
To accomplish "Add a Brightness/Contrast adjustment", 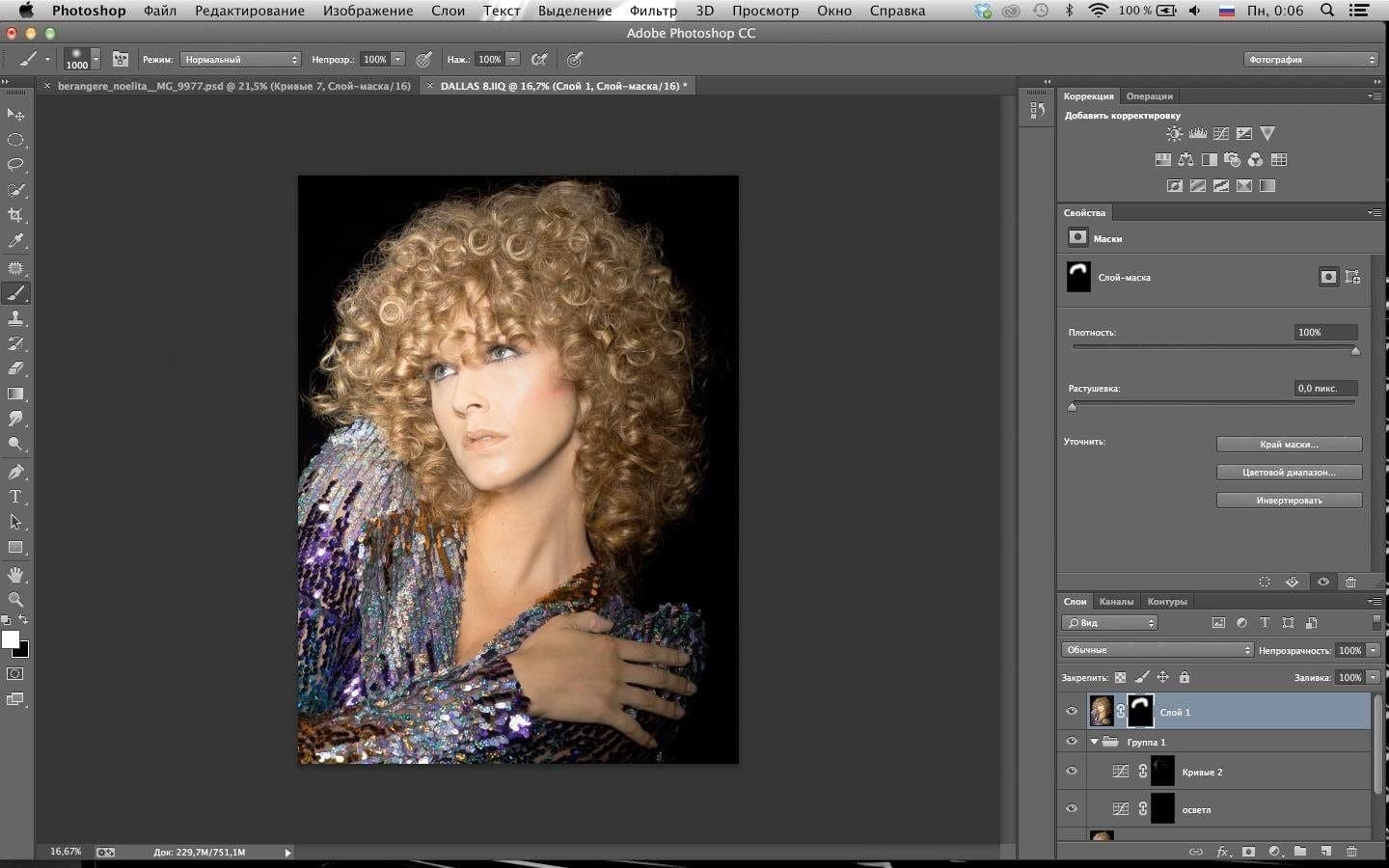I will click(1174, 134).
